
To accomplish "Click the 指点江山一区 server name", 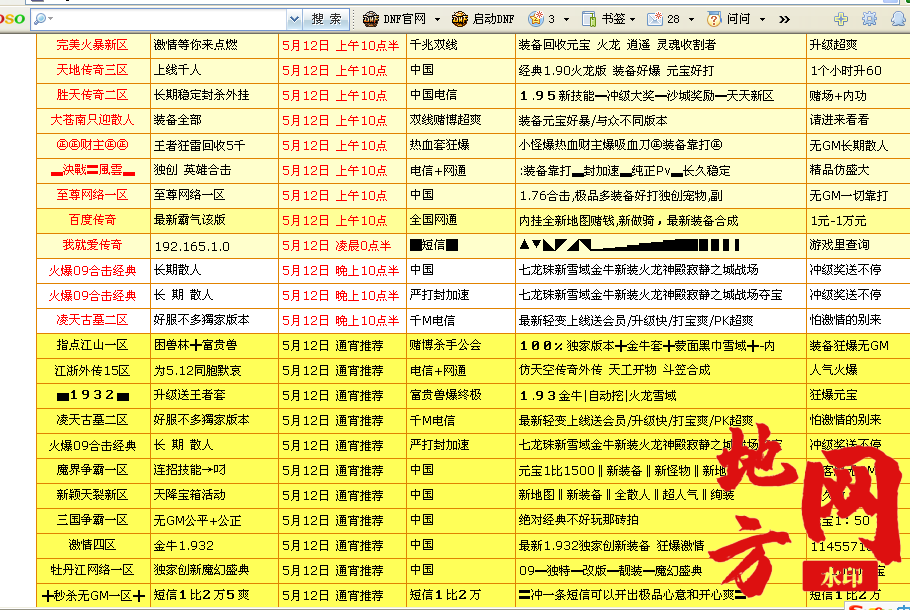I will coord(92,345).
